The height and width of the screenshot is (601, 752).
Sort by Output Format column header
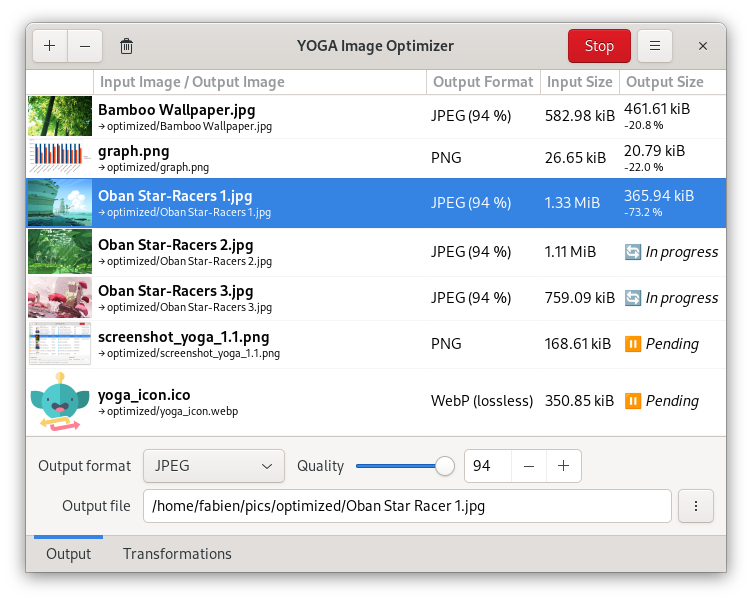click(483, 82)
